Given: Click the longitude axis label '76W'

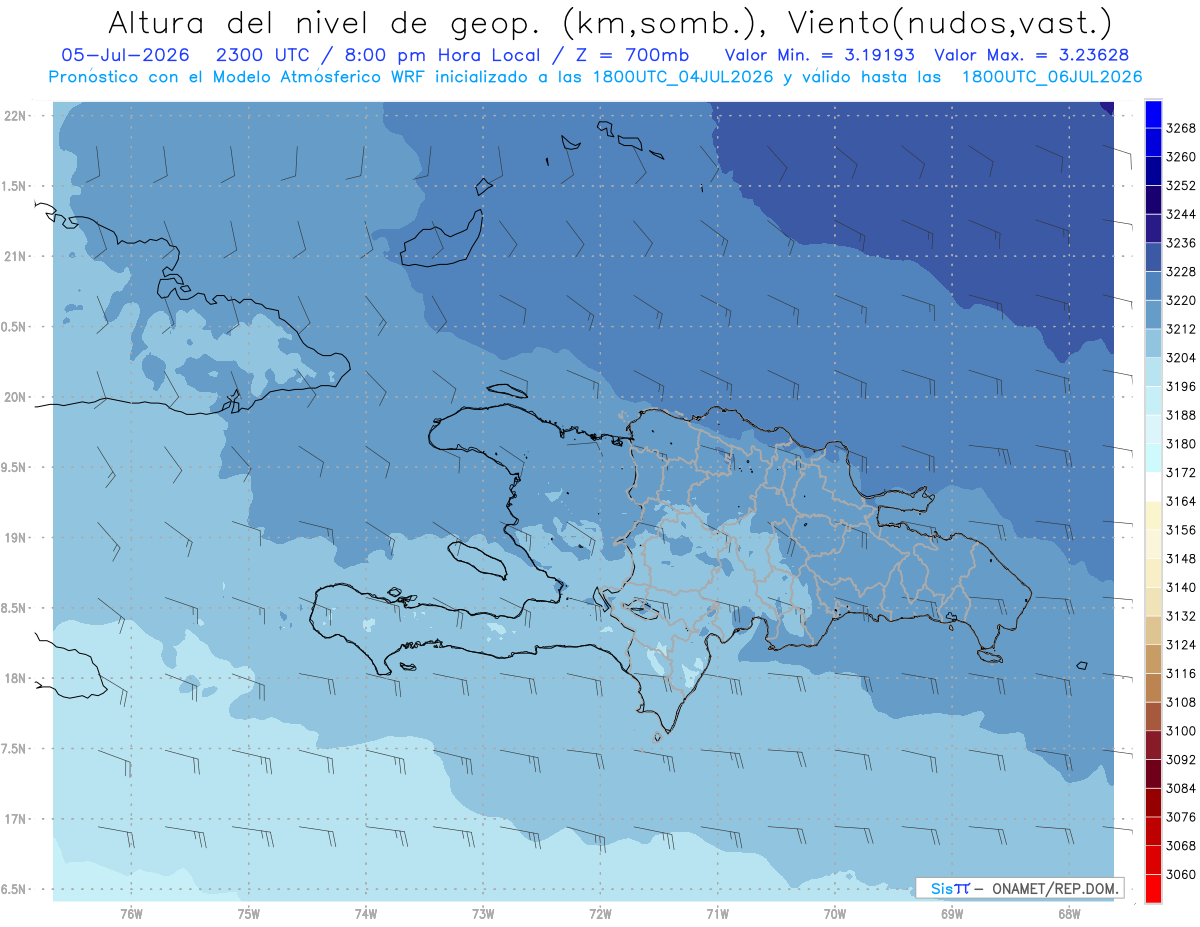Looking at the screenshot, I should coord(131,913).
